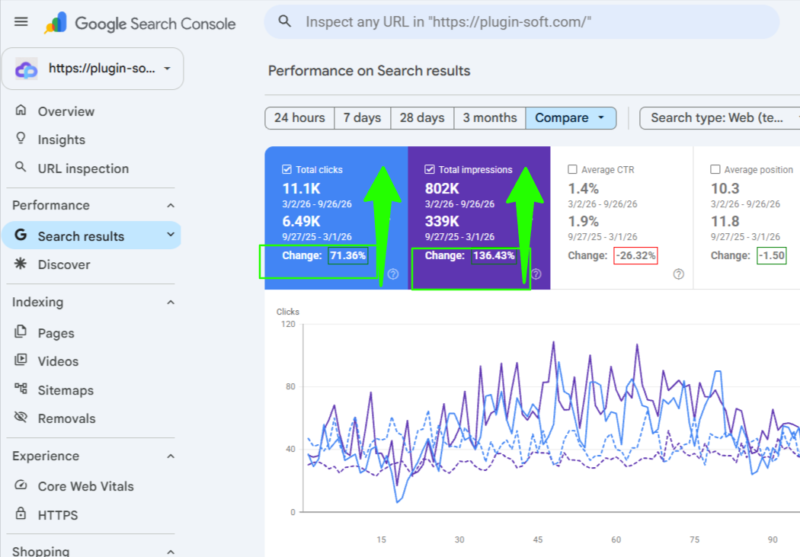This screenshot has width=800, height=557.
Task: Click the 136.43% change value
Action: coord(494,256)
